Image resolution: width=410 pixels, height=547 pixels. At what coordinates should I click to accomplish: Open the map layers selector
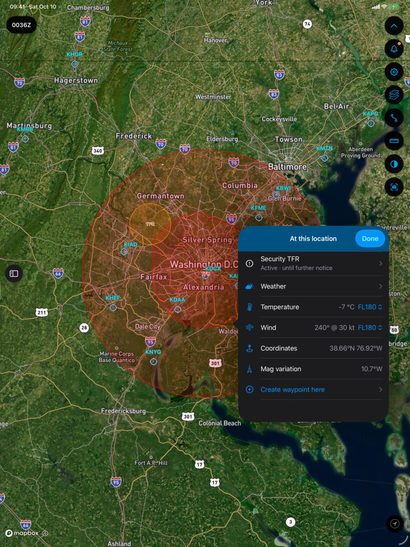pos(394,95)
